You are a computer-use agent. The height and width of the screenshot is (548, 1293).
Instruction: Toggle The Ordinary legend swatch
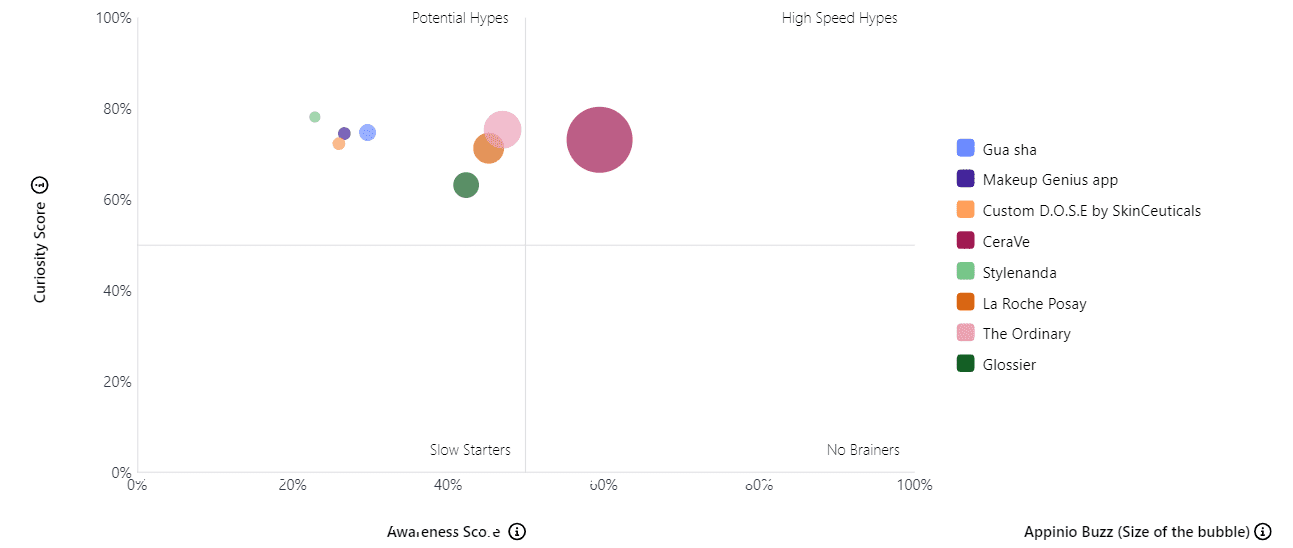pyautogui.click(x=966, y=333)
